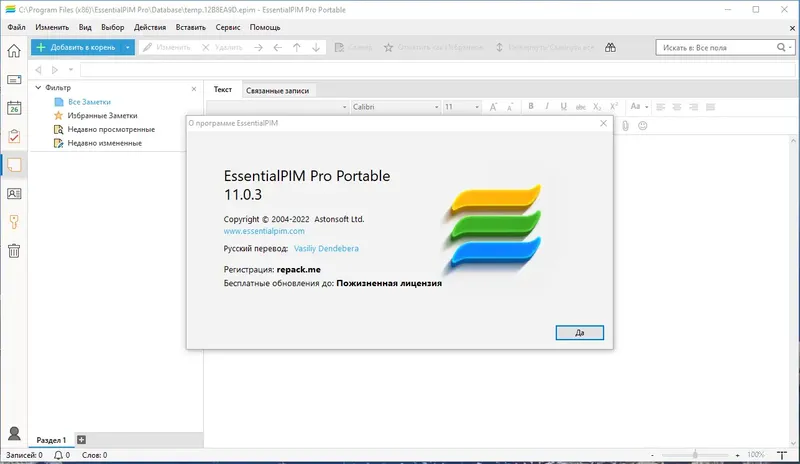Click the Добавить в корень button
This screenshot has height=464, width=800.
point(77,47)
